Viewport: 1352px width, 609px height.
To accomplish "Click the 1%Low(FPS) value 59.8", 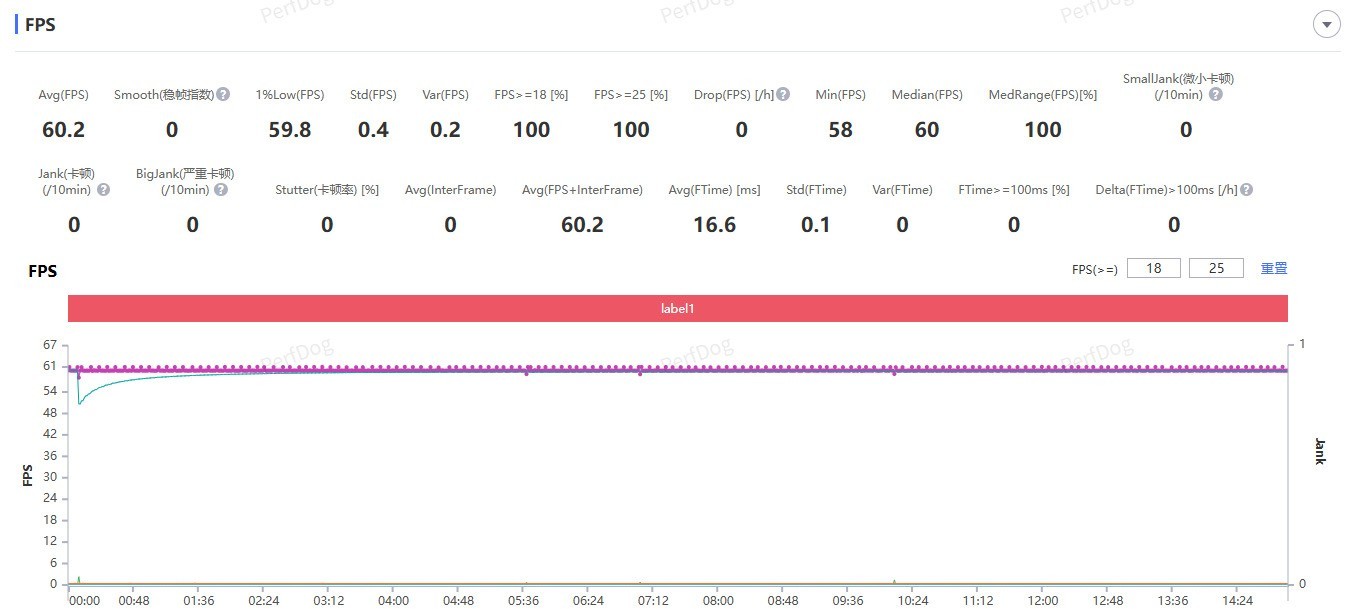I will click(289, 130).
